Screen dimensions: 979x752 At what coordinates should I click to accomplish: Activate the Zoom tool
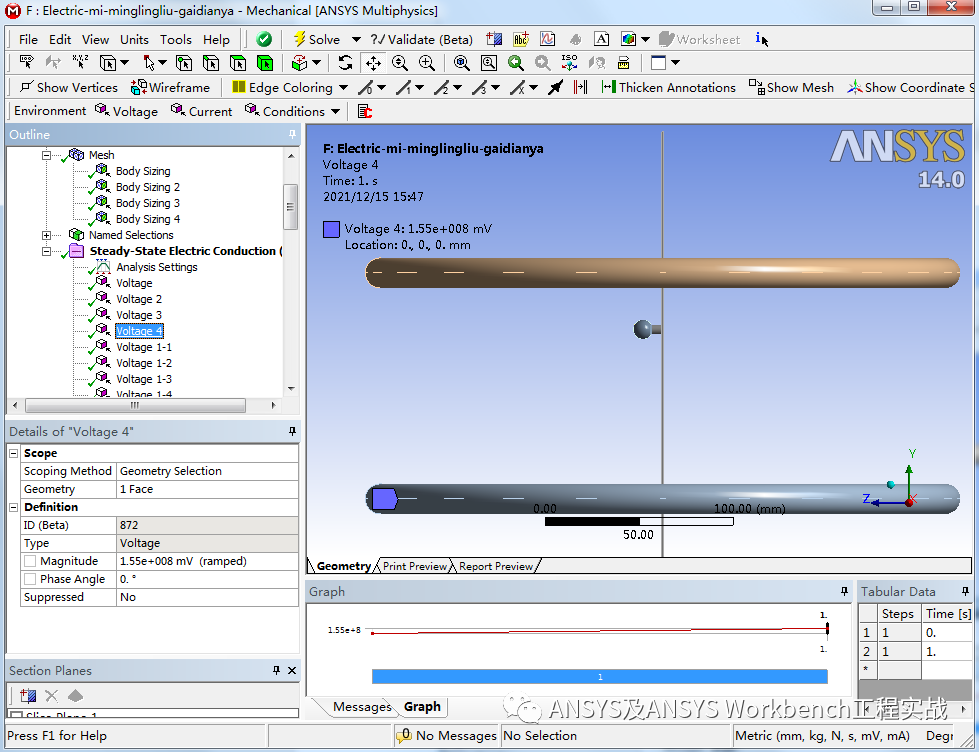pos(400,63)
